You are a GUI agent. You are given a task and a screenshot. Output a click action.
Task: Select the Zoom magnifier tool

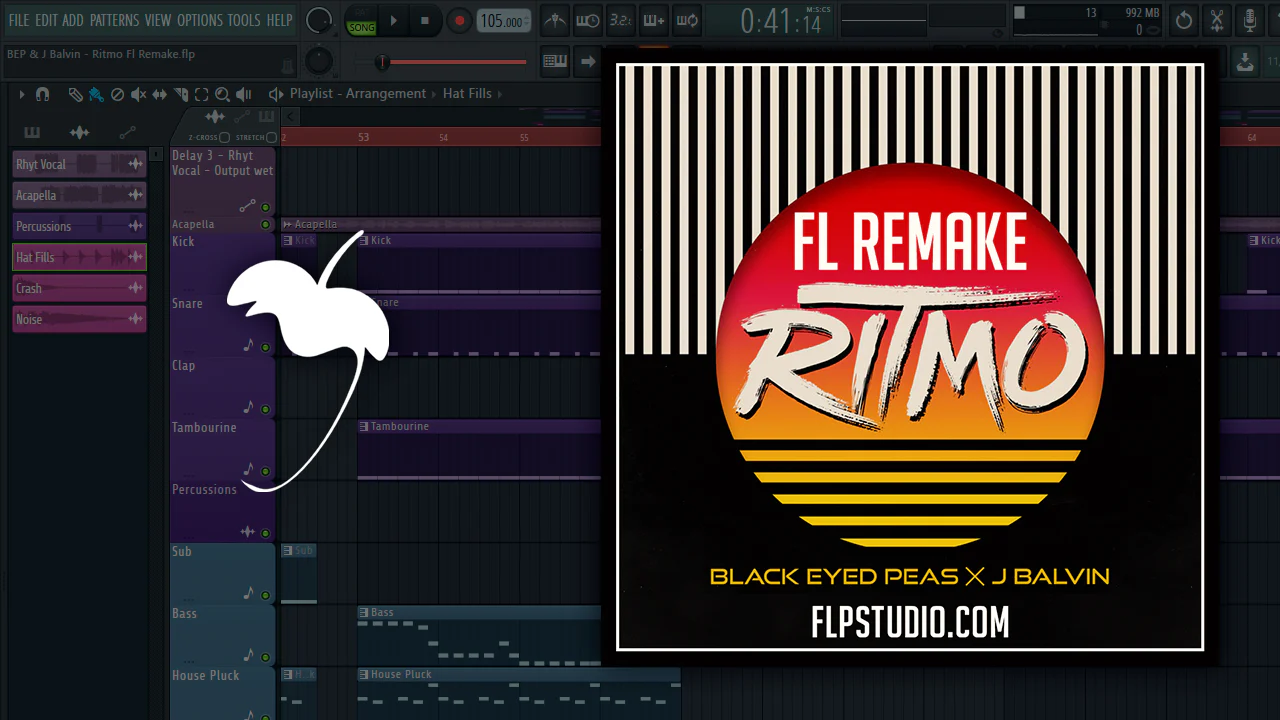tap(222, 94)
